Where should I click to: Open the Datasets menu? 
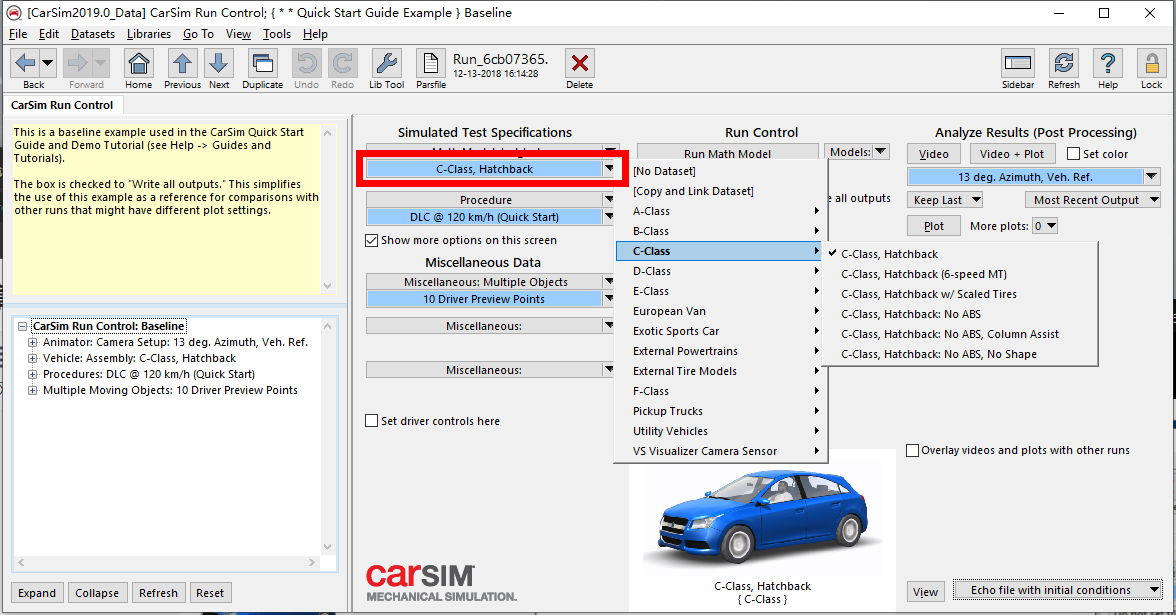93,34
